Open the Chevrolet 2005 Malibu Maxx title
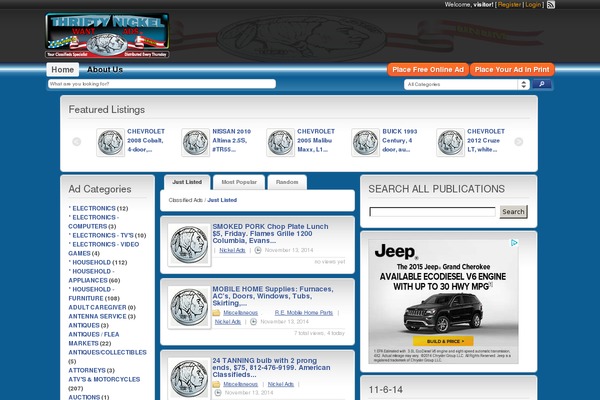 point(316,140)
